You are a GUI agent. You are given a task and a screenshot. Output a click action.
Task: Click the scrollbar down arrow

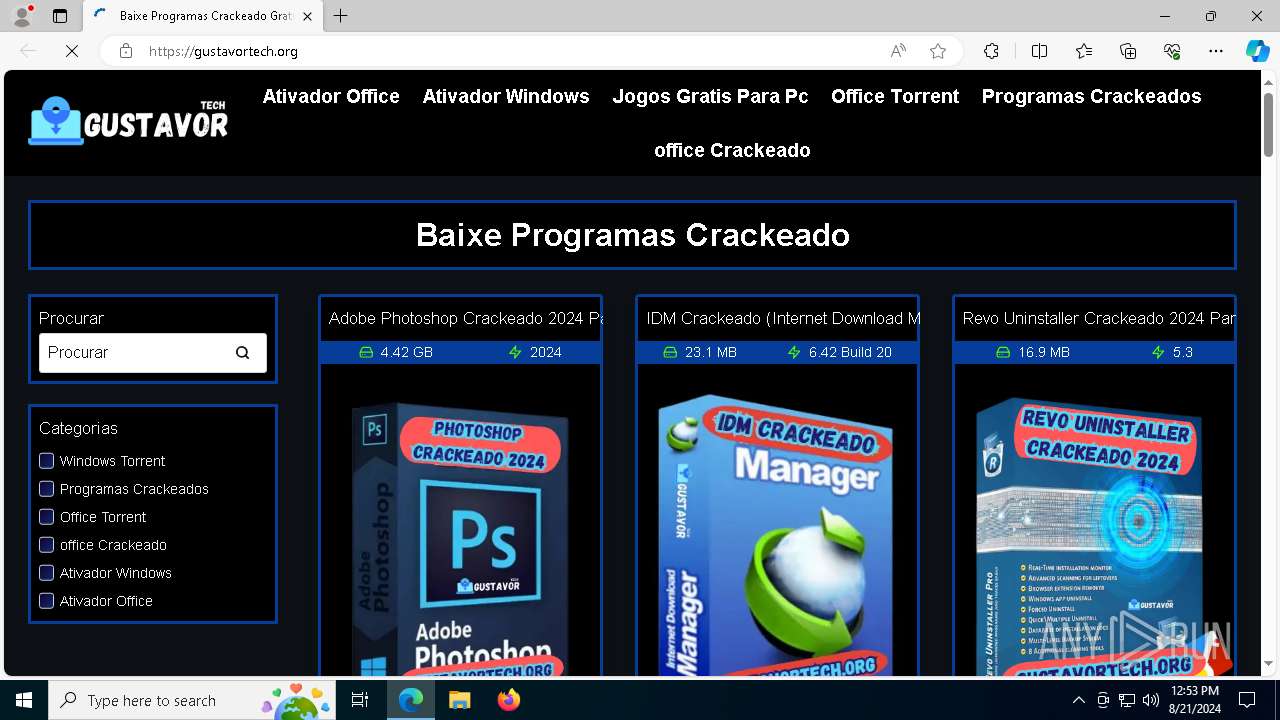[1268, 663]
